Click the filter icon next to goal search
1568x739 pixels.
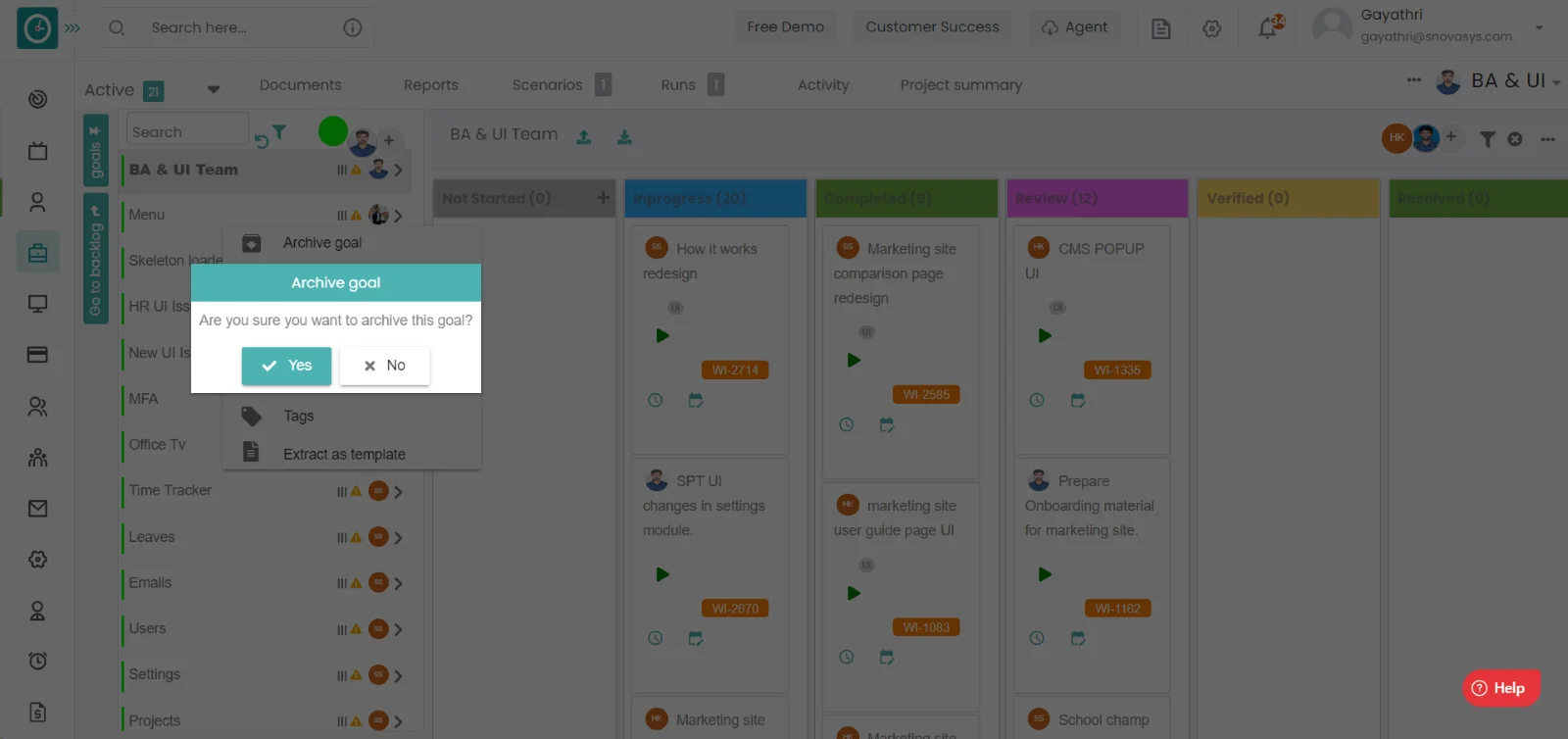coord(279,131)
